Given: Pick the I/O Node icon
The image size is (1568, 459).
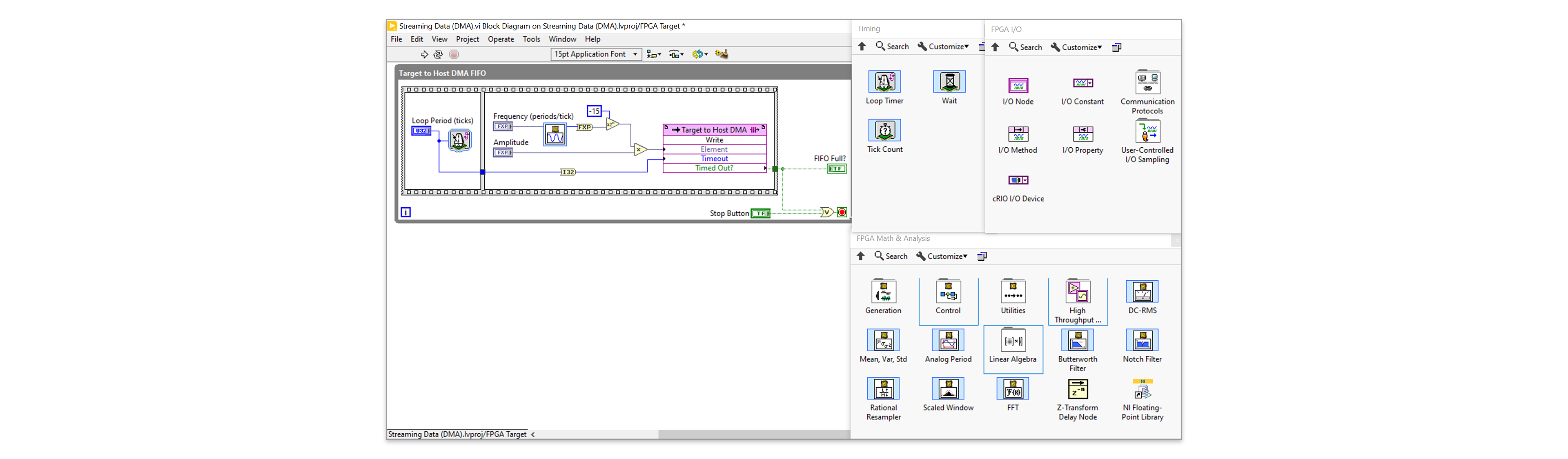Looking at the screenshot, I should [1018, 85].
